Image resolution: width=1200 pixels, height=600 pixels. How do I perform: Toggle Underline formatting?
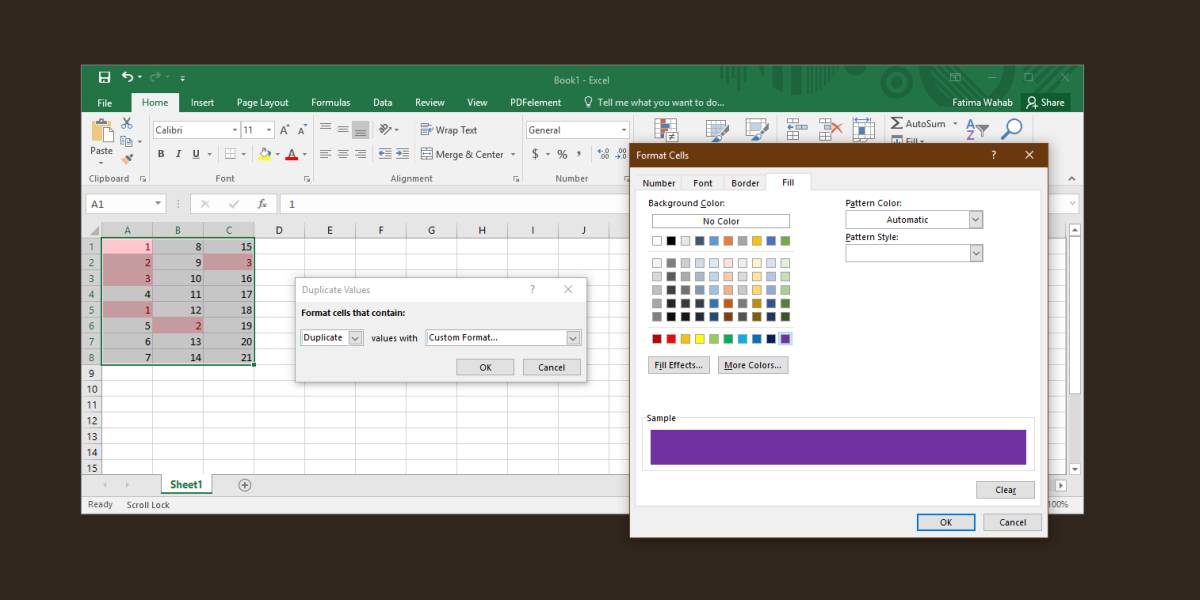coord(195,154)
